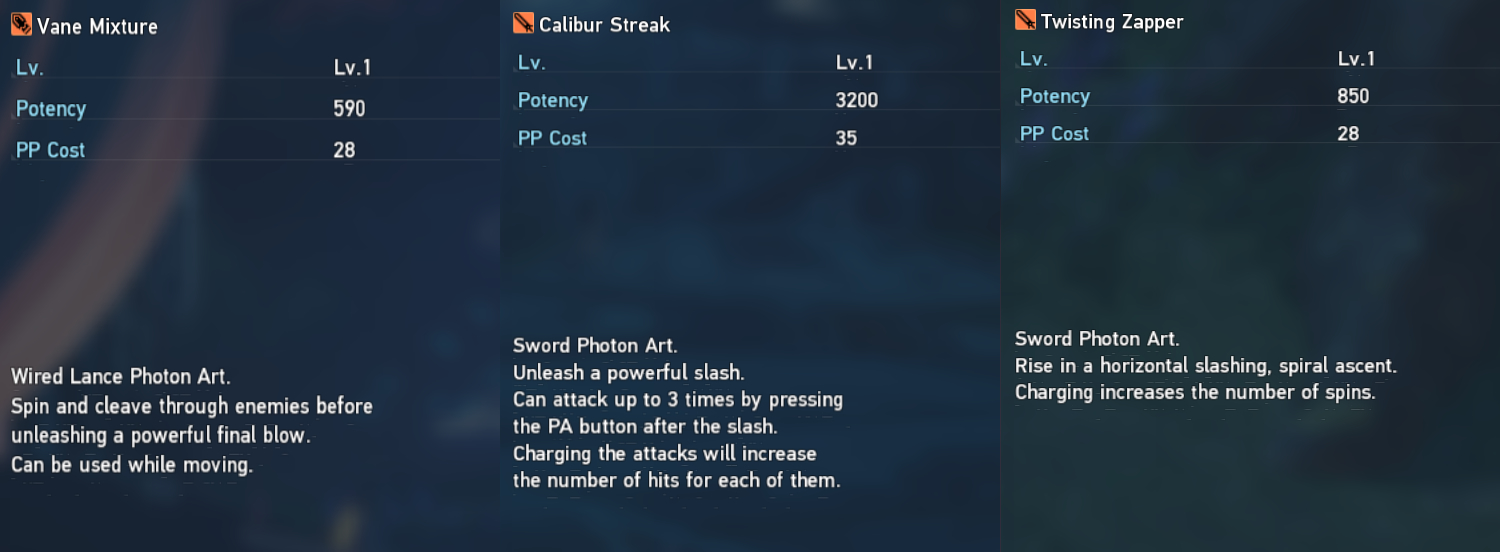Click the PP Cost value 35
1500x552 pixels.
[x=846, y=138]
